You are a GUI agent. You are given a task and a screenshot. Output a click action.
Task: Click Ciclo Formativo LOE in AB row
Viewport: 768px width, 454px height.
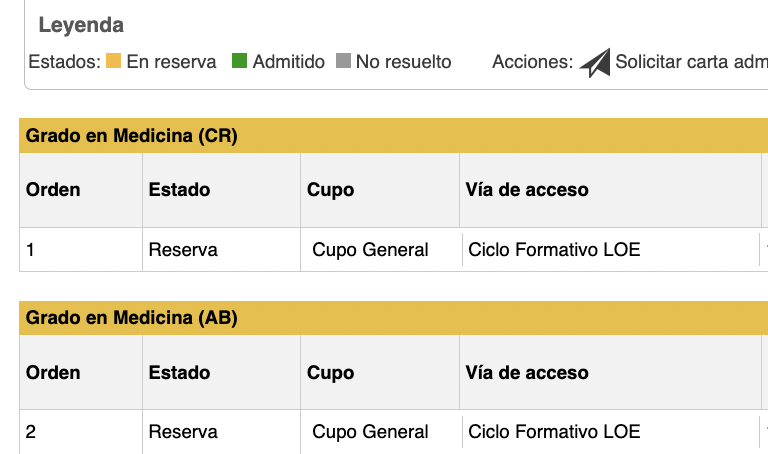click(554, 432)
